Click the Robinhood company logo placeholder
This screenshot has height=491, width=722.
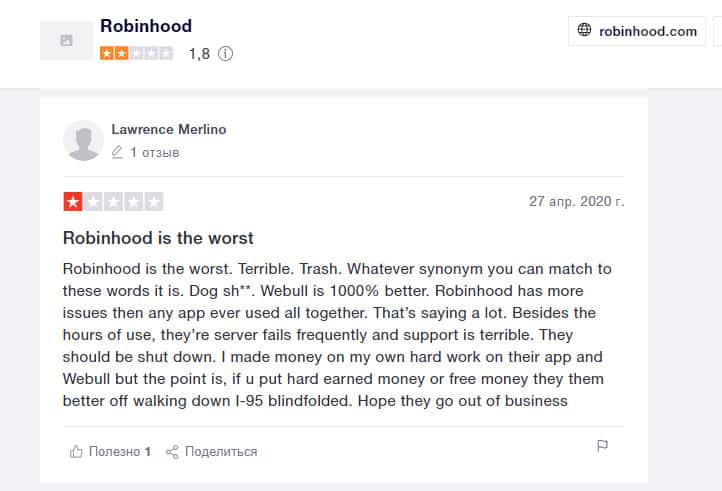tap(66, 40)
